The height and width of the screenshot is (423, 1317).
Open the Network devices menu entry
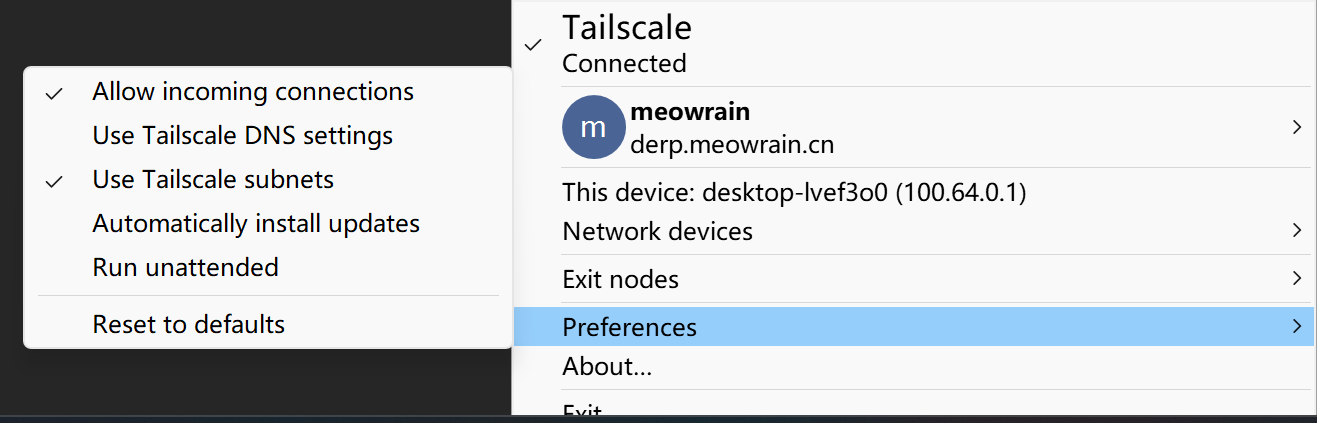pos(657,232)
